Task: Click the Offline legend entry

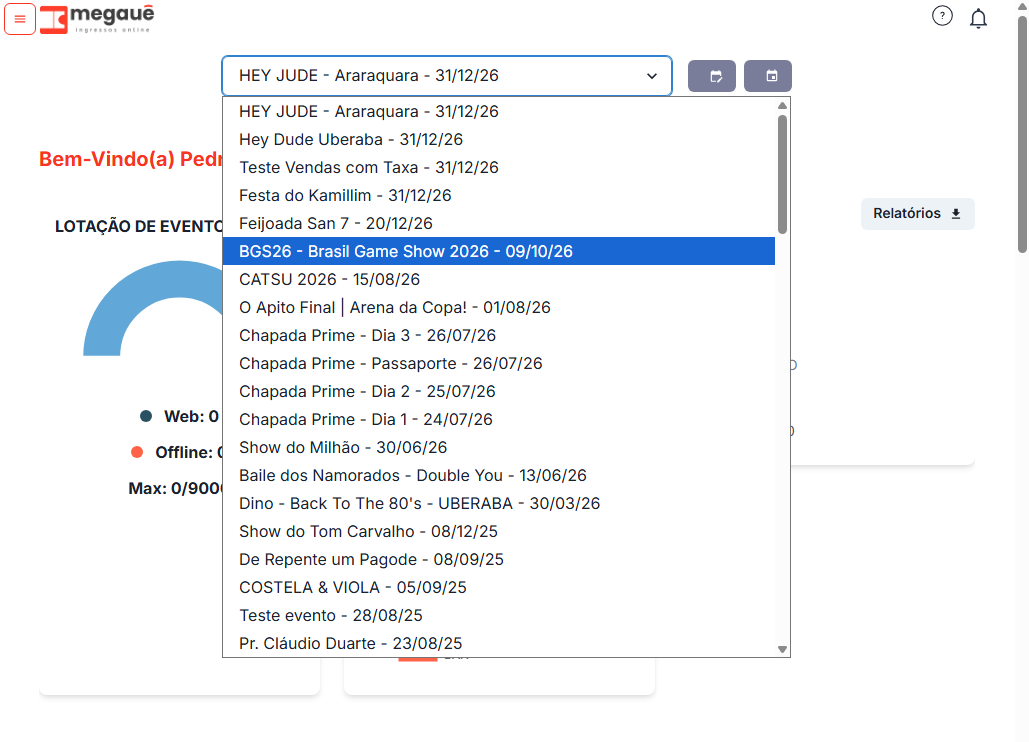Action: pos(177,452)
